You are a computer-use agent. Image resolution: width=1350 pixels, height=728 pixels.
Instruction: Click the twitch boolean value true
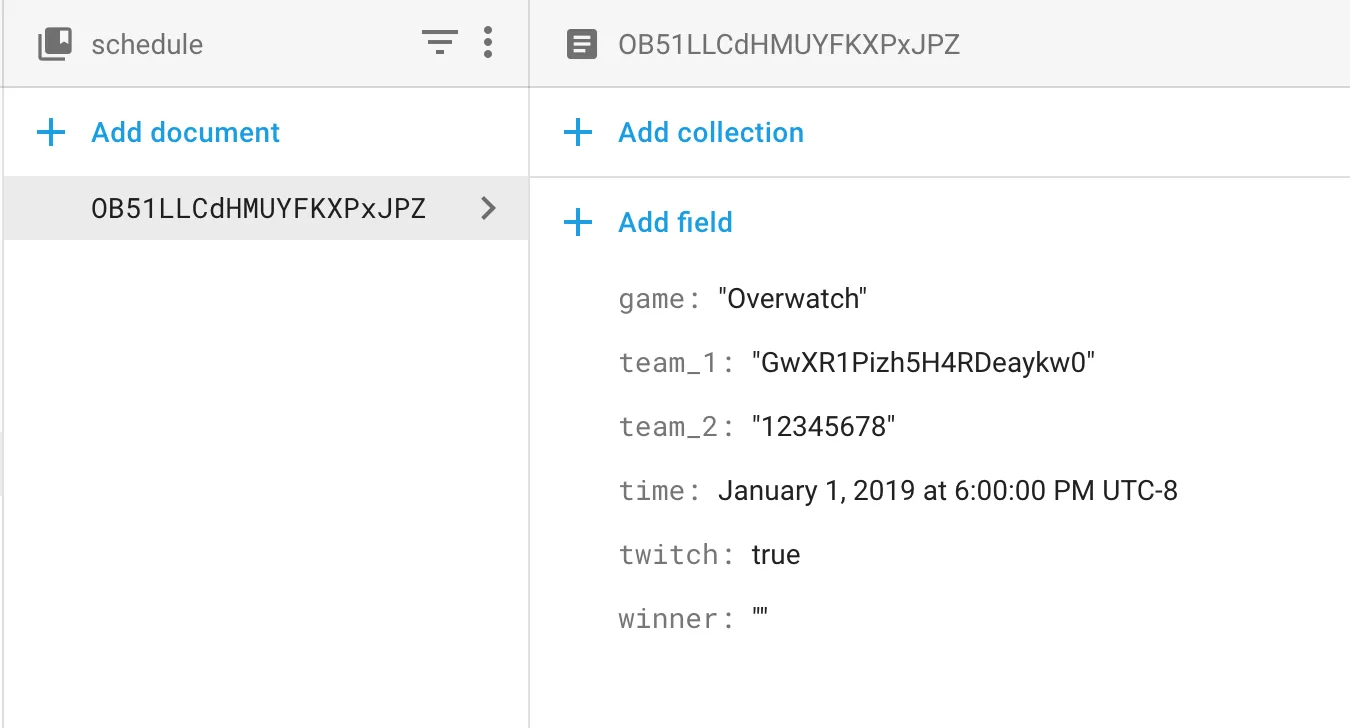click(x=776, y=555)
